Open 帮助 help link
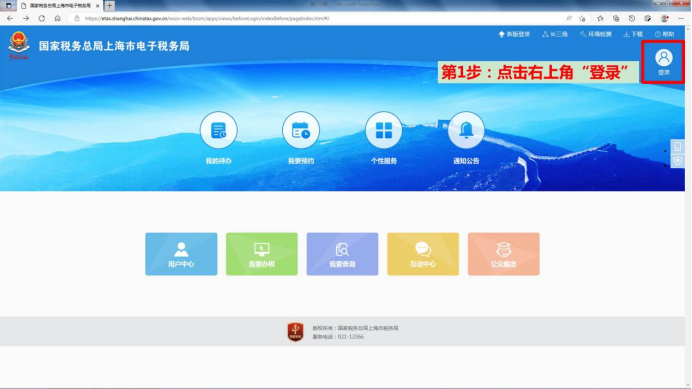This screenshot has height=389, width=692. [664, 34]
